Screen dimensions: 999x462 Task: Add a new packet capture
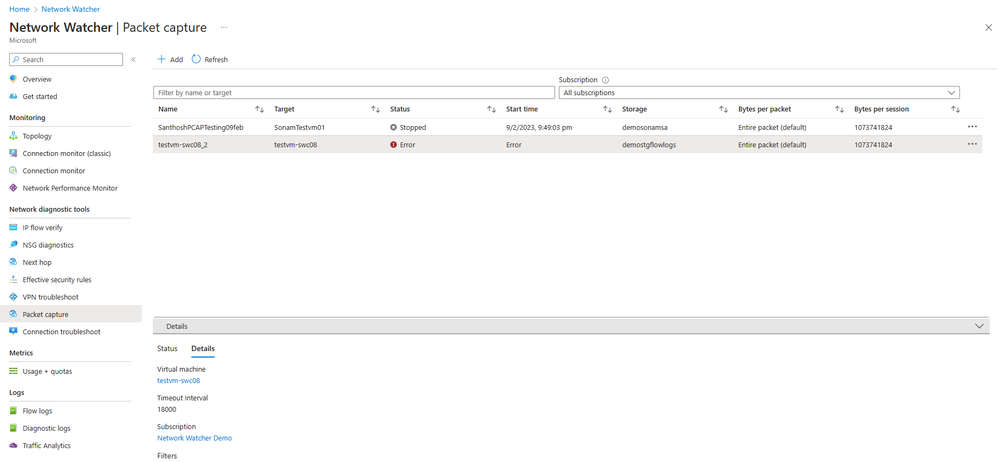tap(170, 59)
